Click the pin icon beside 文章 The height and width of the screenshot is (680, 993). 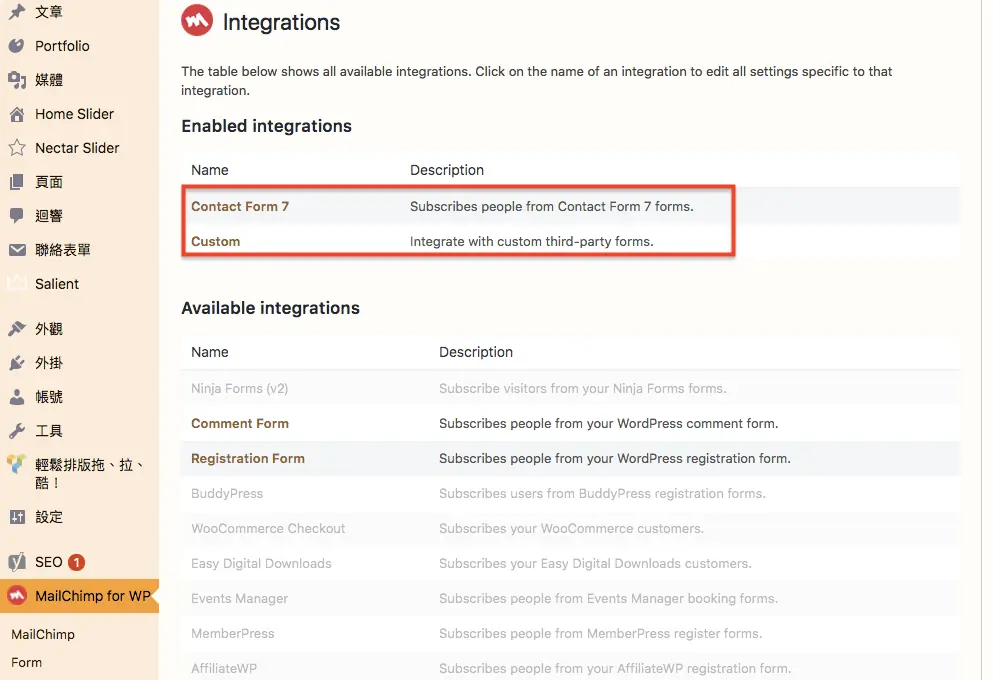[17, 11]
